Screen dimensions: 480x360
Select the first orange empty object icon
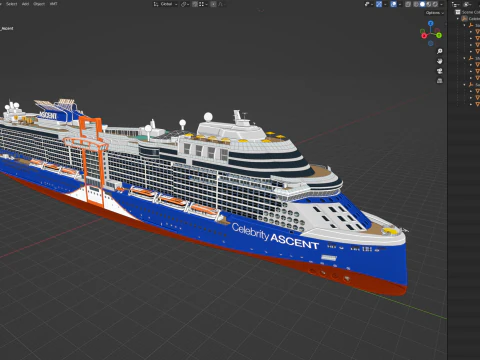pos(471,25)
